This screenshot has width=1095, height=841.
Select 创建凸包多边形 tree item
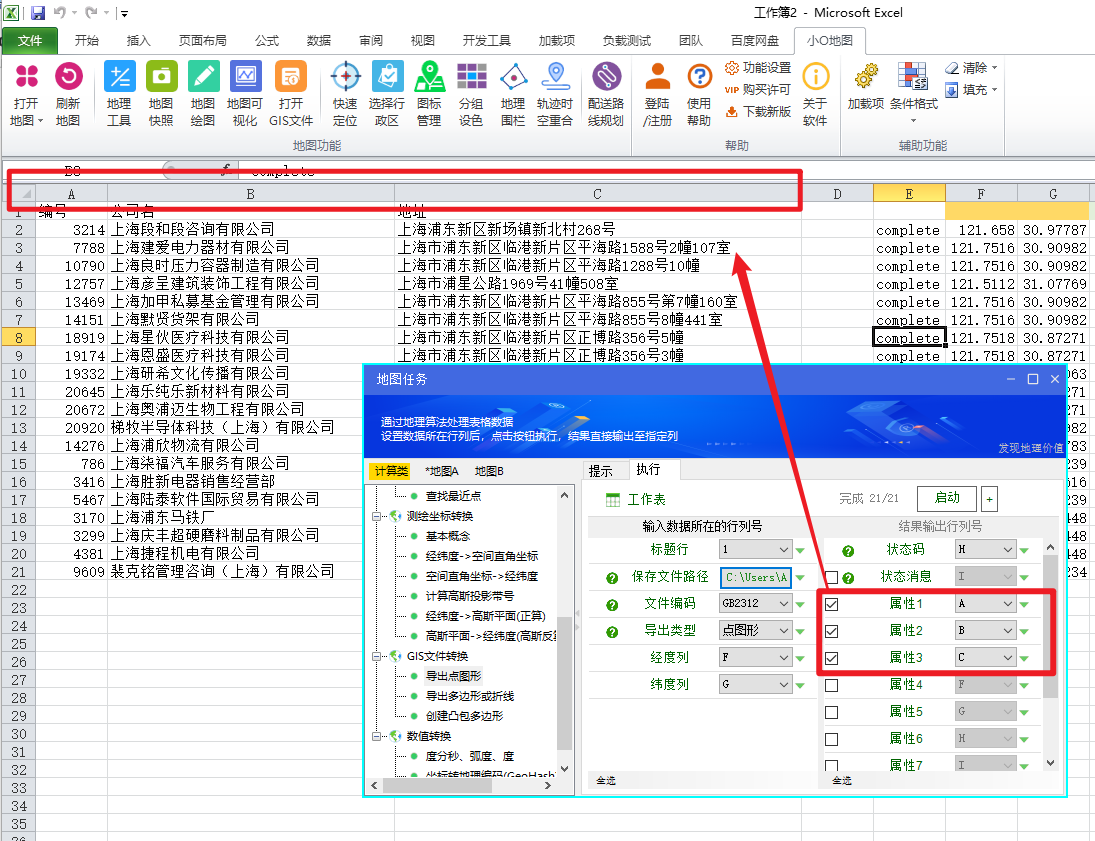pos(464,716)
